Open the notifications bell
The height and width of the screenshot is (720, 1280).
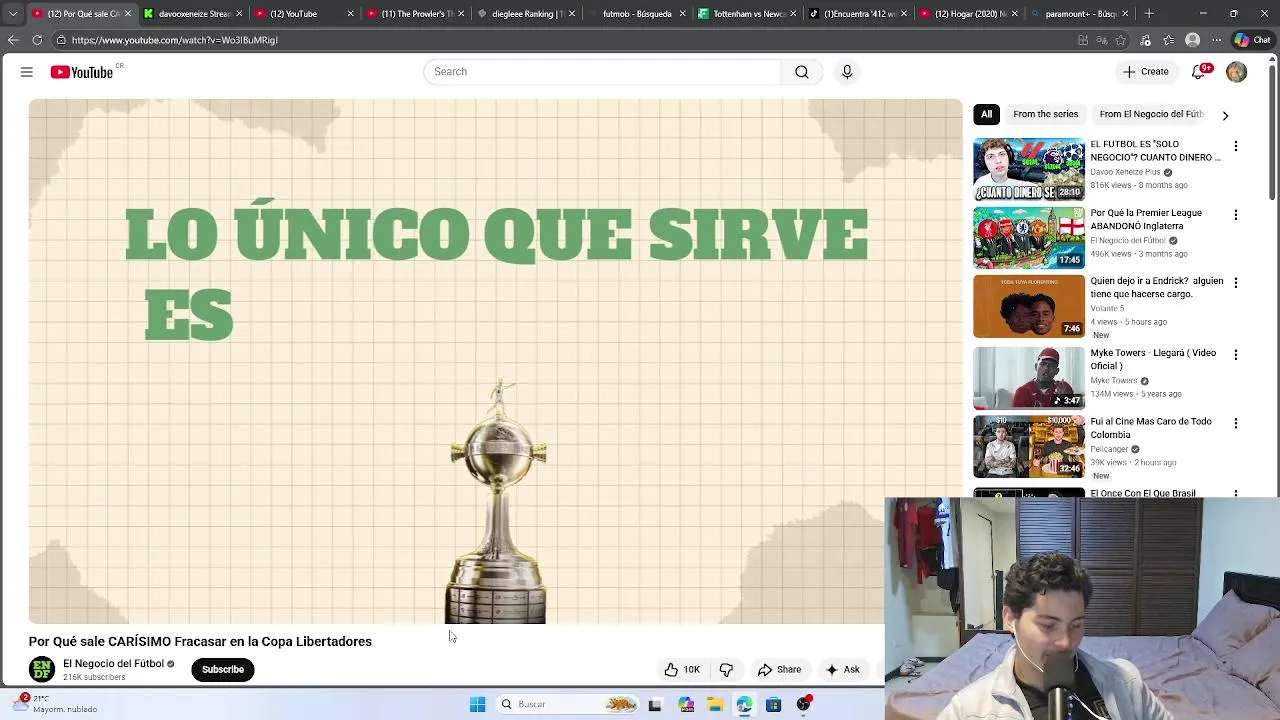(x=1199, y=72)
